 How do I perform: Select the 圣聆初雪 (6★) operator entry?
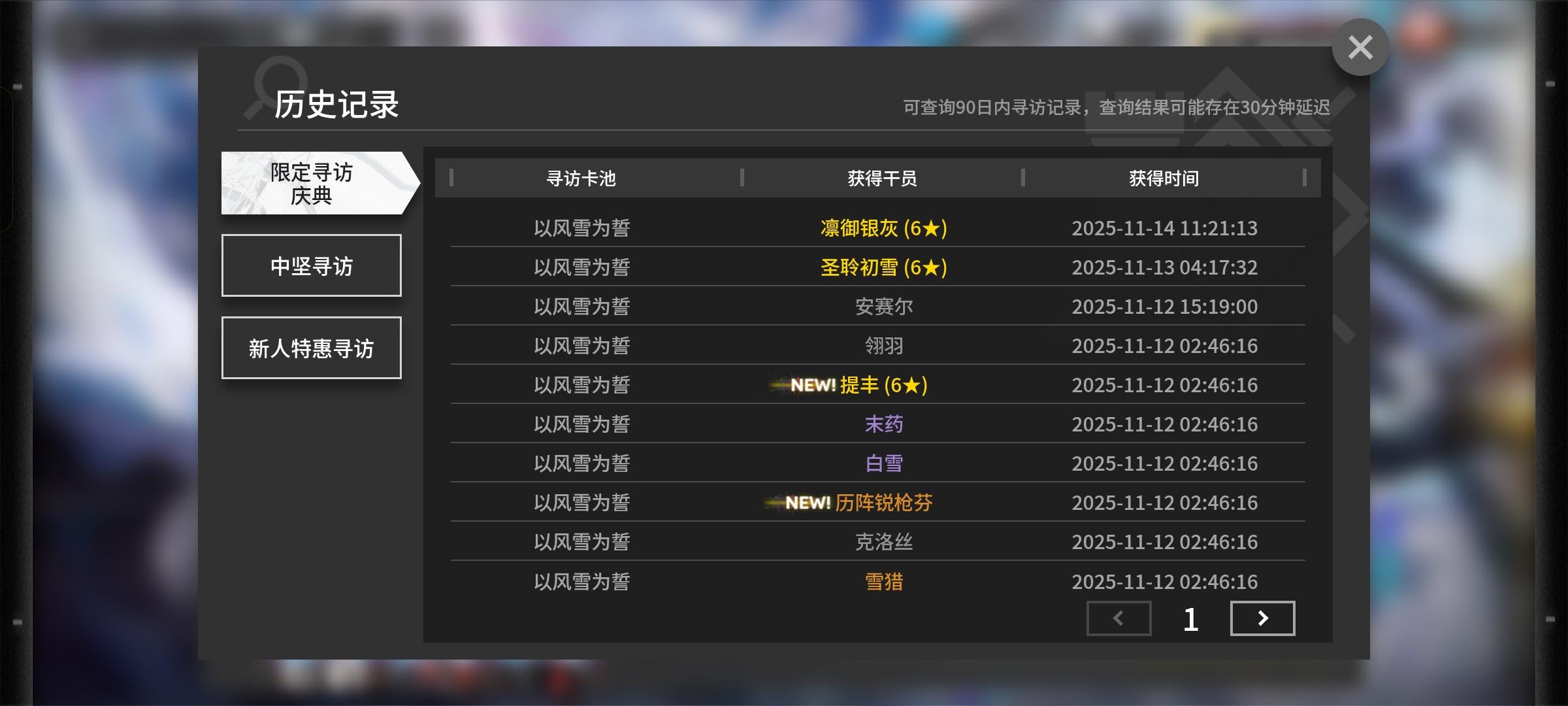point(883,267)
